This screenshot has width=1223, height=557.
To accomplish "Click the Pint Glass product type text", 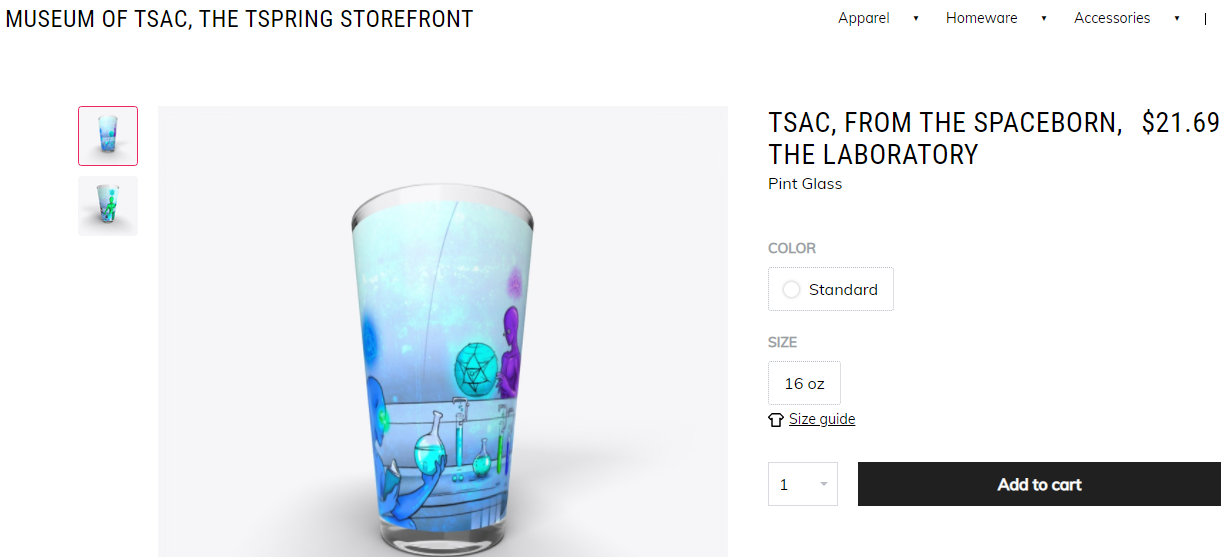I will (x=805, y=184).
